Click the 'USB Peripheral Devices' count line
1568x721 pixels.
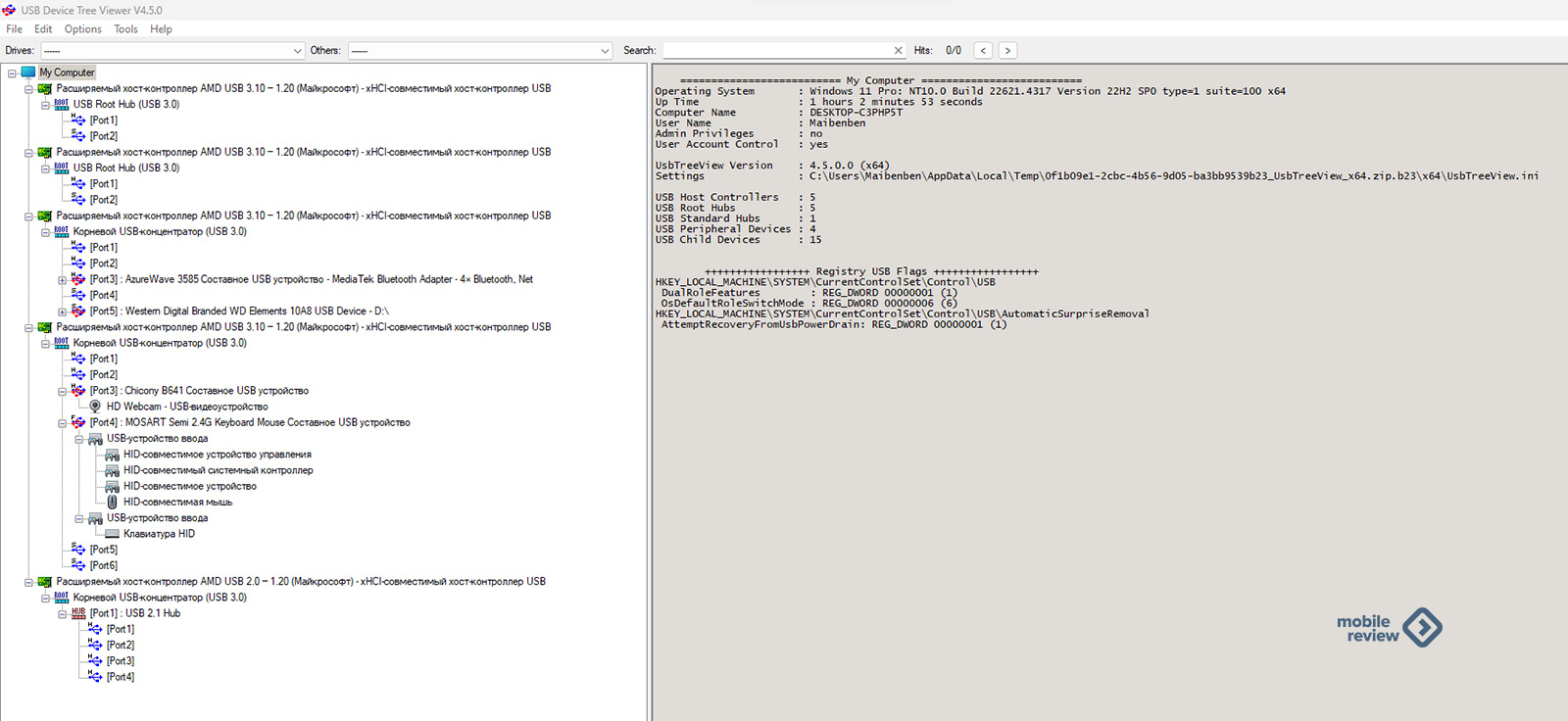pos(735,229)
